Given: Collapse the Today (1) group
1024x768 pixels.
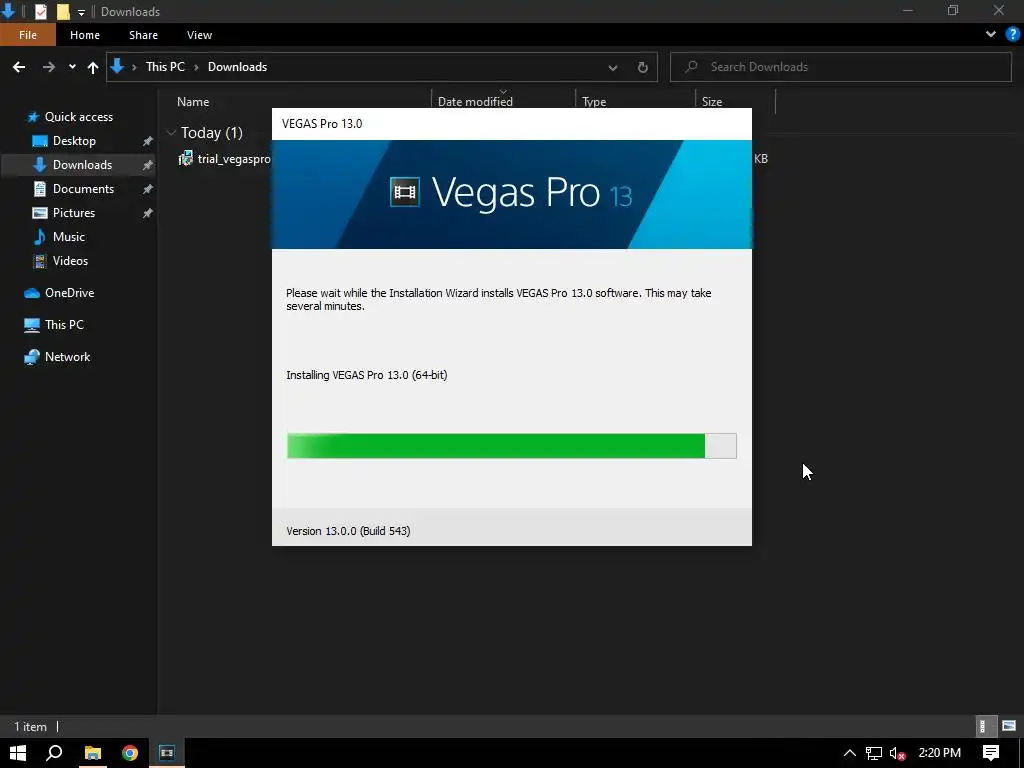Looking at the screenshot, I should point(171,133).
